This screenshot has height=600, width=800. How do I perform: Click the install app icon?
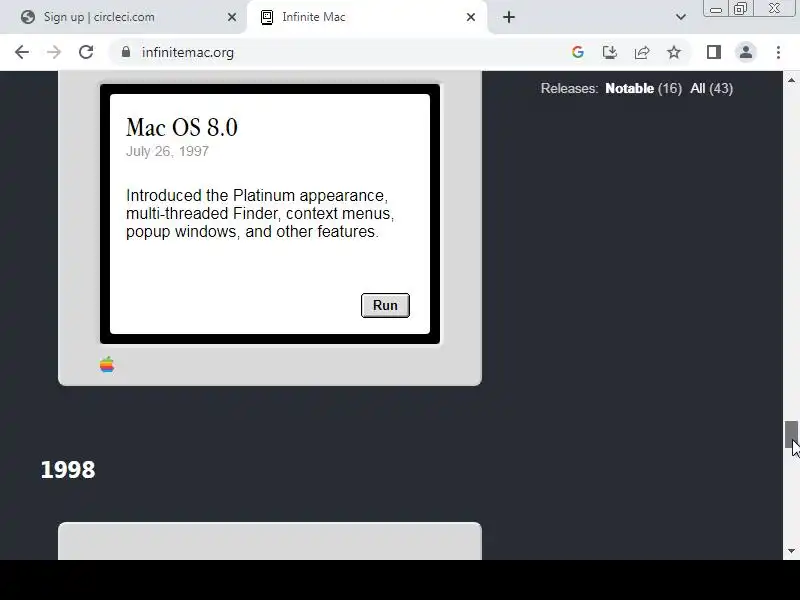[x=610, y=52]
